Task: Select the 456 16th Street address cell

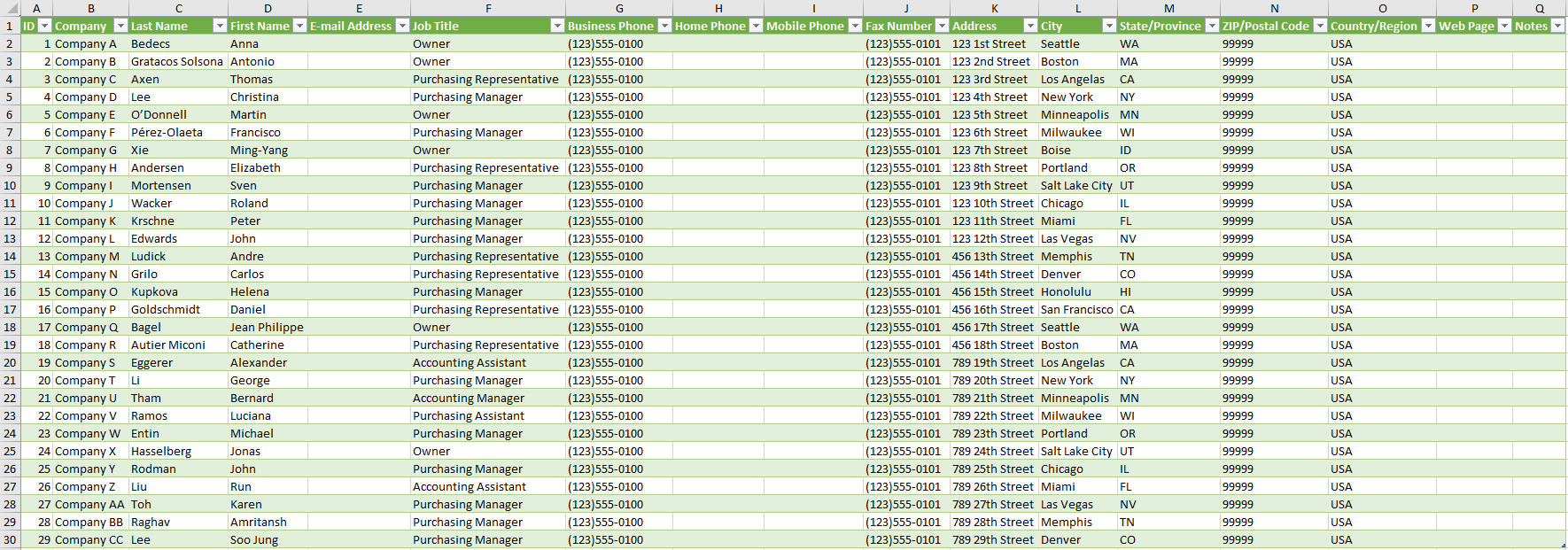Action: click(x=995, y=309)
